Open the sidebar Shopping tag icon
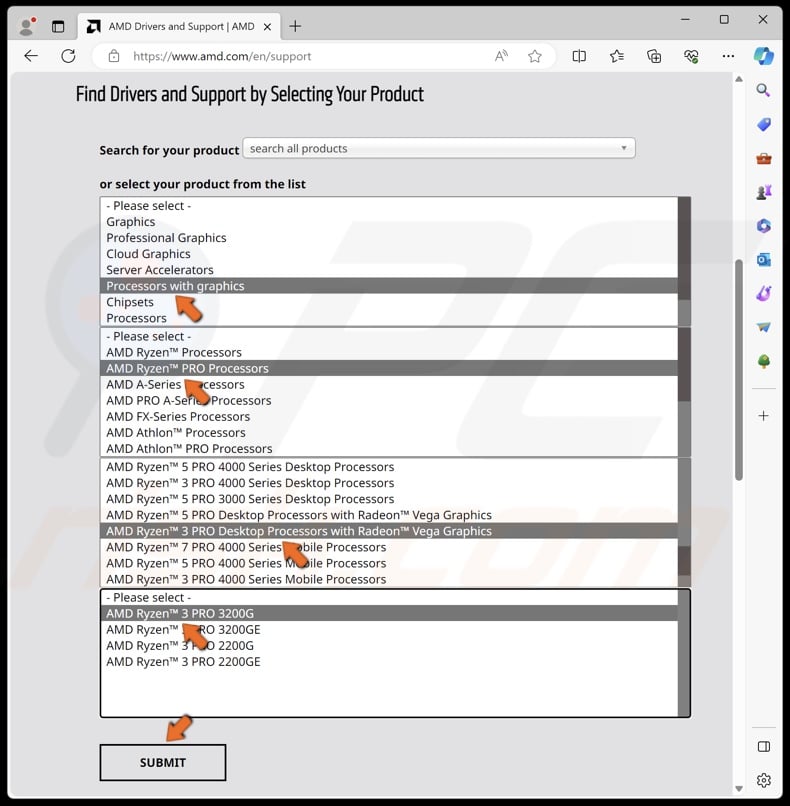 click(x=764, y=124)
